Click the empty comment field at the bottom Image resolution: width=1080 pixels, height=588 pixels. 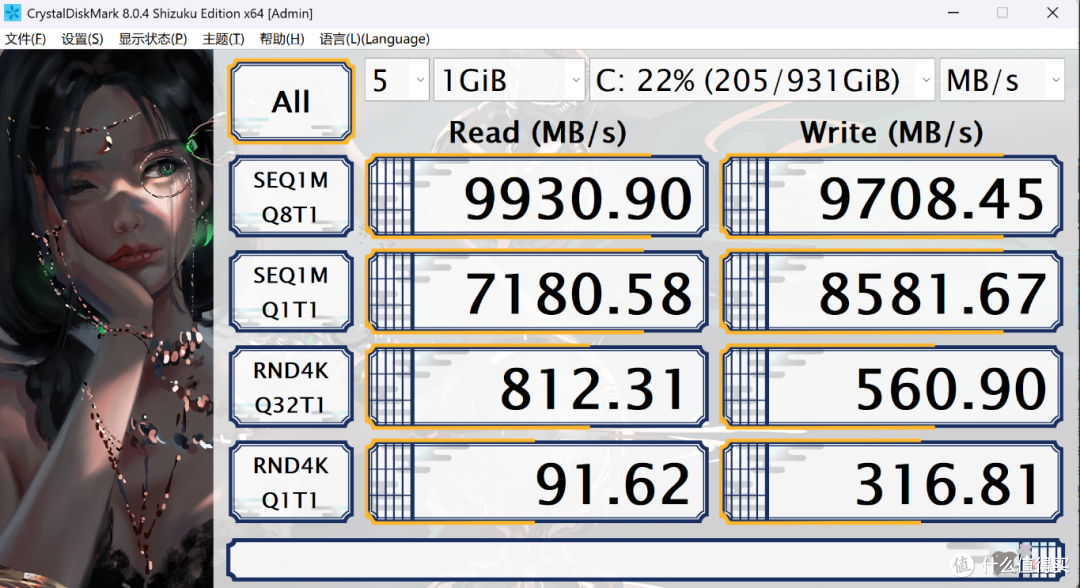click(x=645, y=560)
